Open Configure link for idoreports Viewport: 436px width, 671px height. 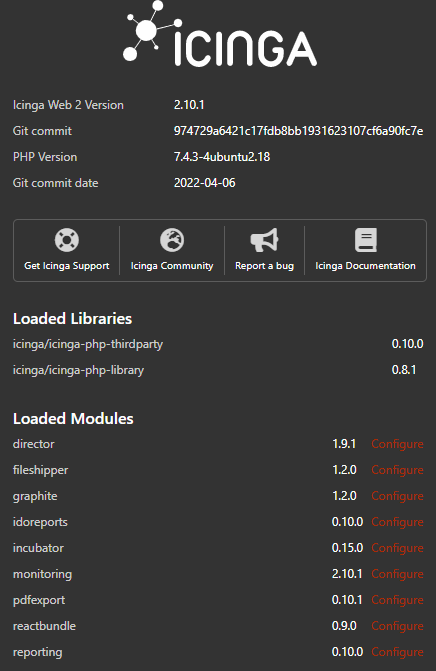[397, 522]
